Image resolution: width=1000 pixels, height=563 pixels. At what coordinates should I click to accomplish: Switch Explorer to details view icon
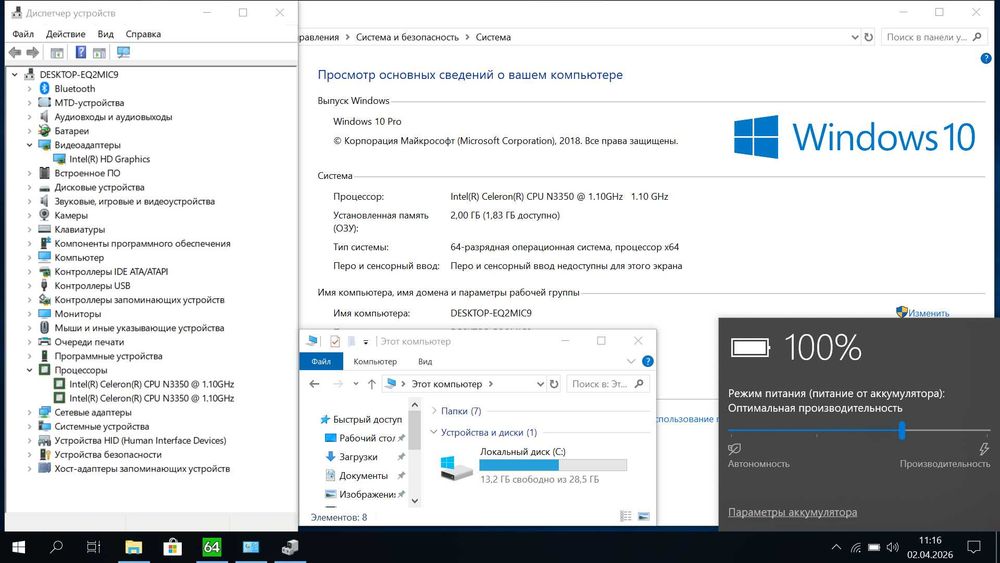click(626, 516)
